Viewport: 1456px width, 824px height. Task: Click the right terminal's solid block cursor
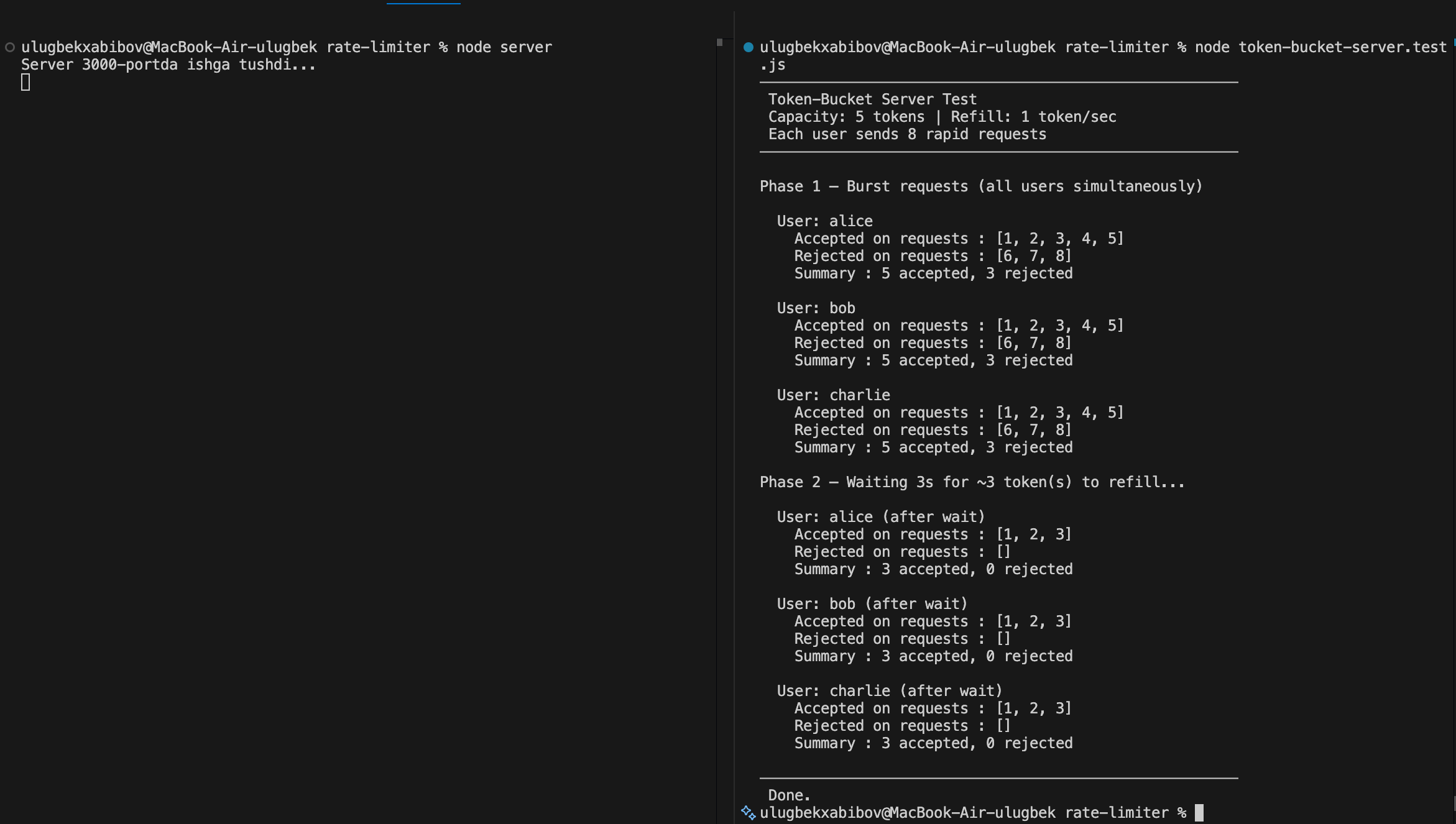pyautogui.click(x=1199, y=812)
